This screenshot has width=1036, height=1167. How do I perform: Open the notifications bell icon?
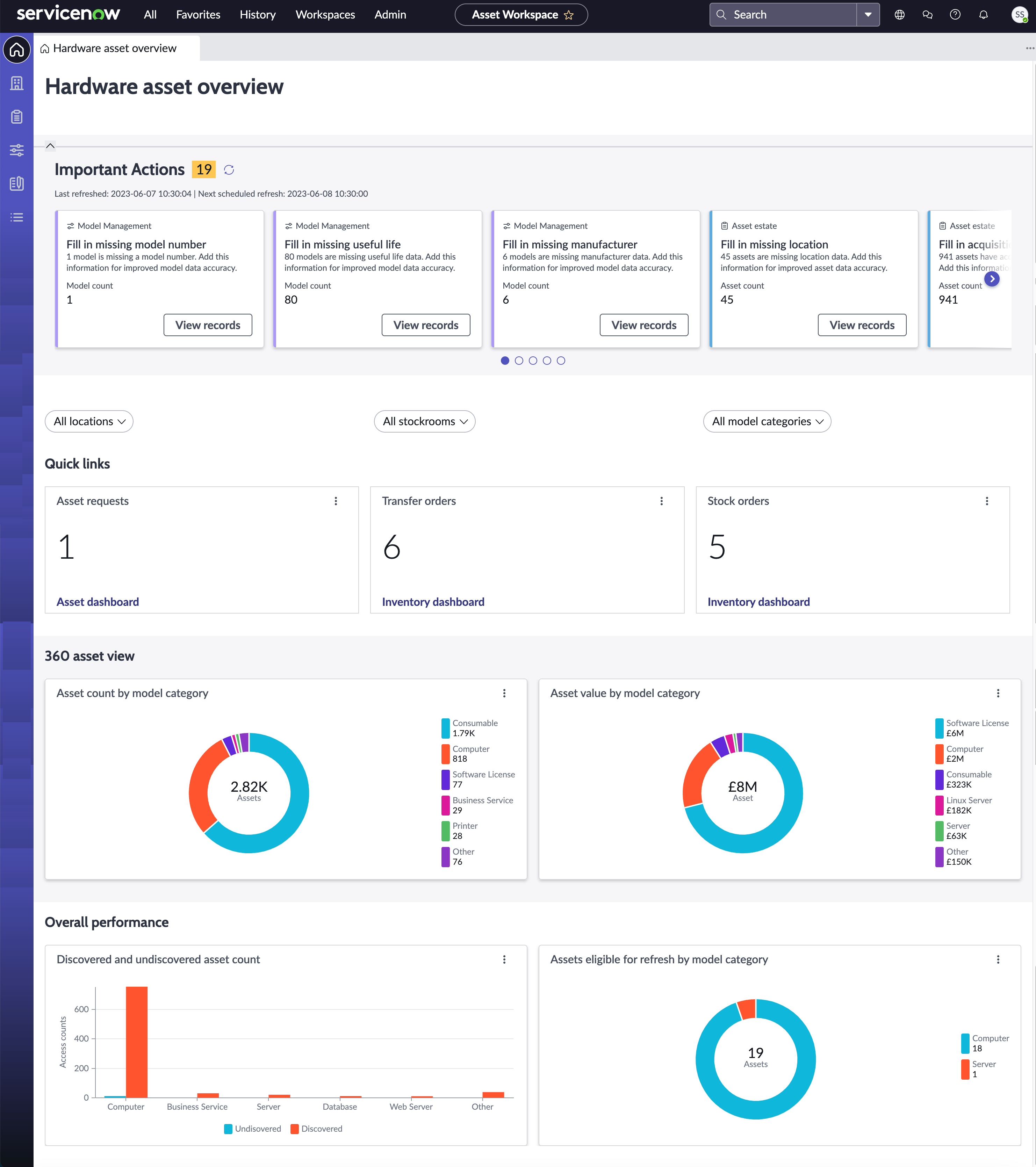(x=984, y=15)
